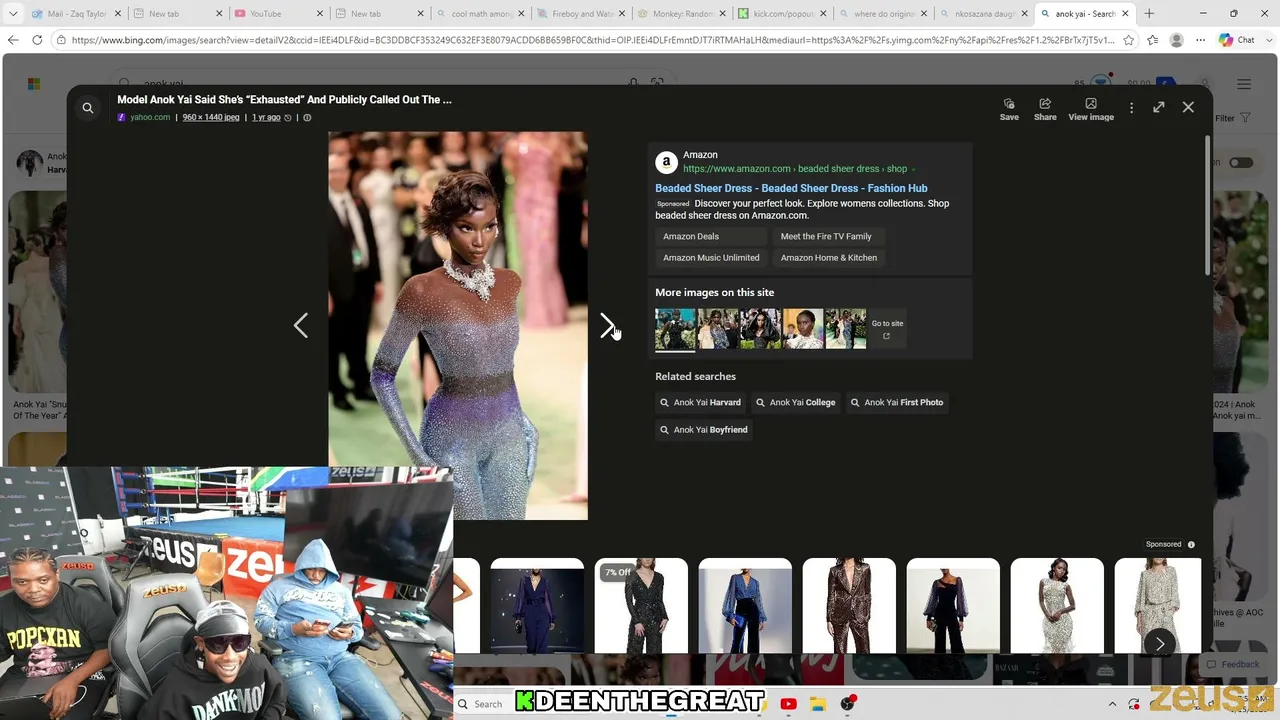Select the fifth thumbnail in More images
This screenshot has height=720, width=1280.
pos(846,329)
